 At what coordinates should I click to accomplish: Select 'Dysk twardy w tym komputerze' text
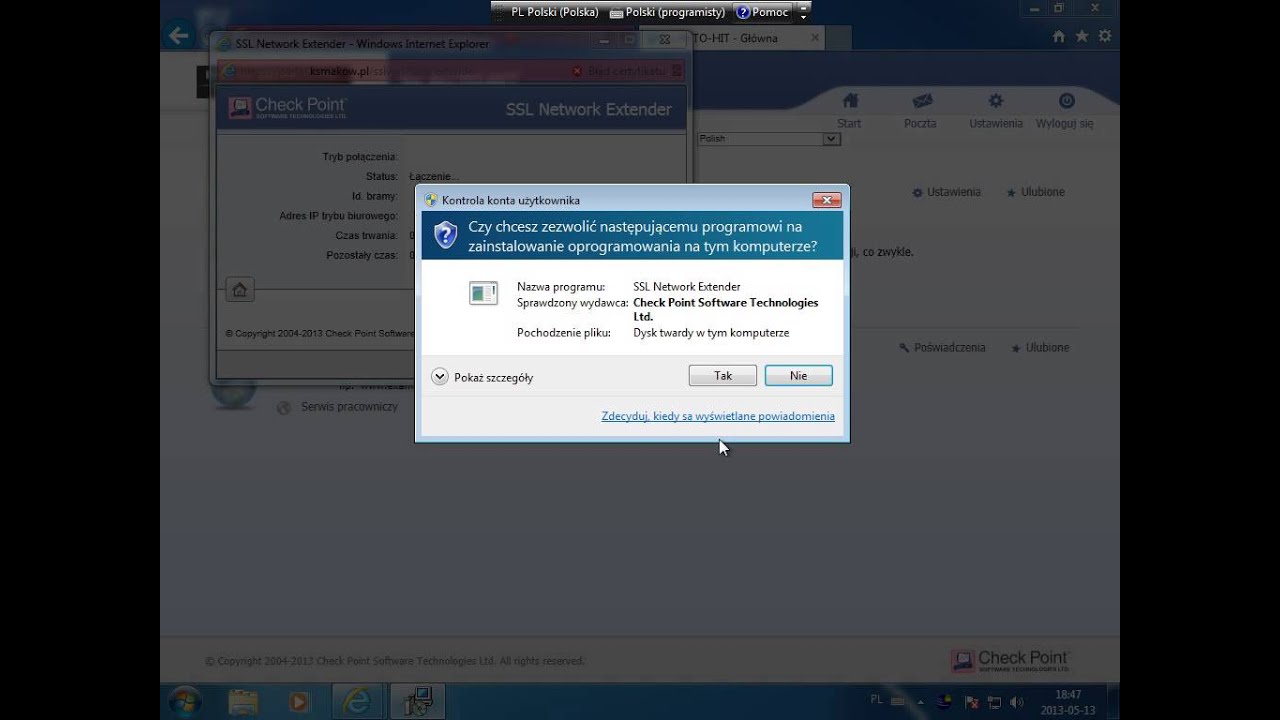[x=711, y=332]
